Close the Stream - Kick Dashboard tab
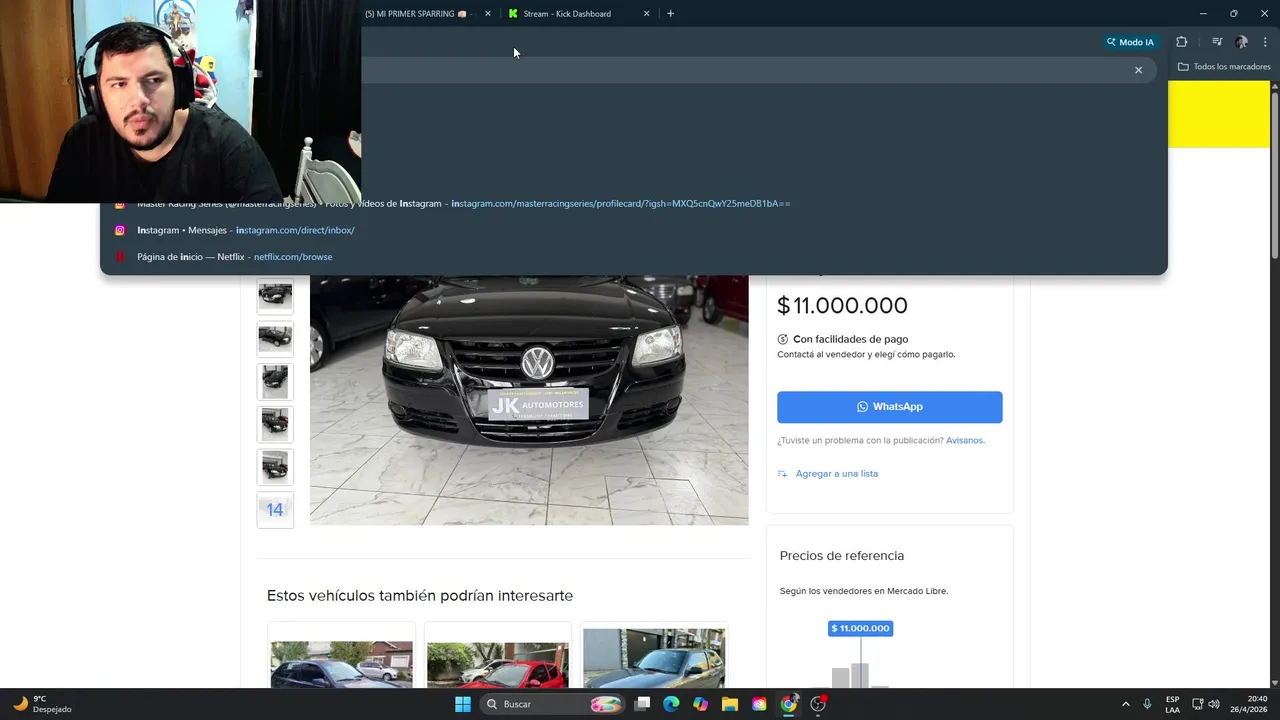 click(x=646, y=14)
